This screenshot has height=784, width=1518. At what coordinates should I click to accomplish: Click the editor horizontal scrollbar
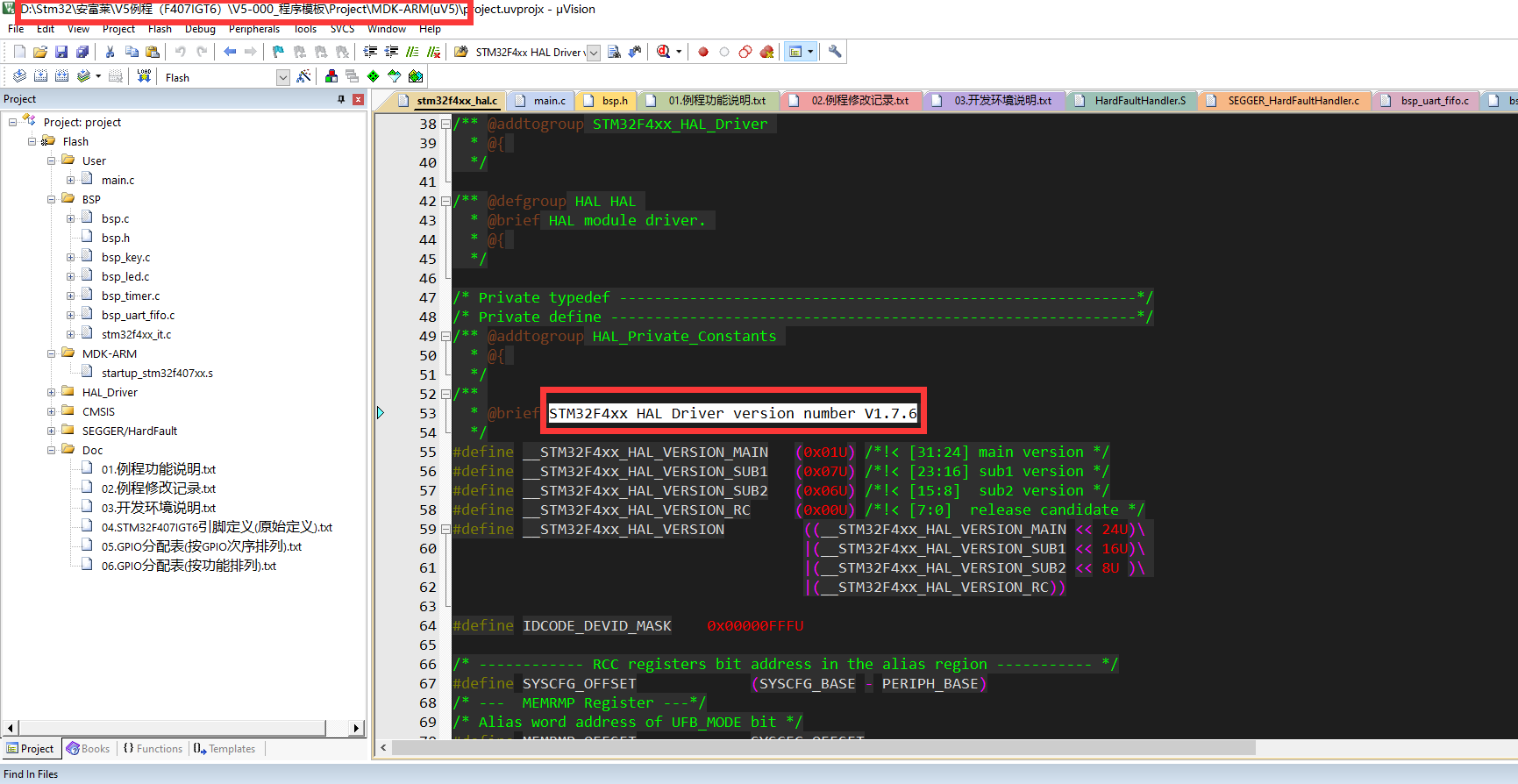pyautogui.click(x=823, y=748)
